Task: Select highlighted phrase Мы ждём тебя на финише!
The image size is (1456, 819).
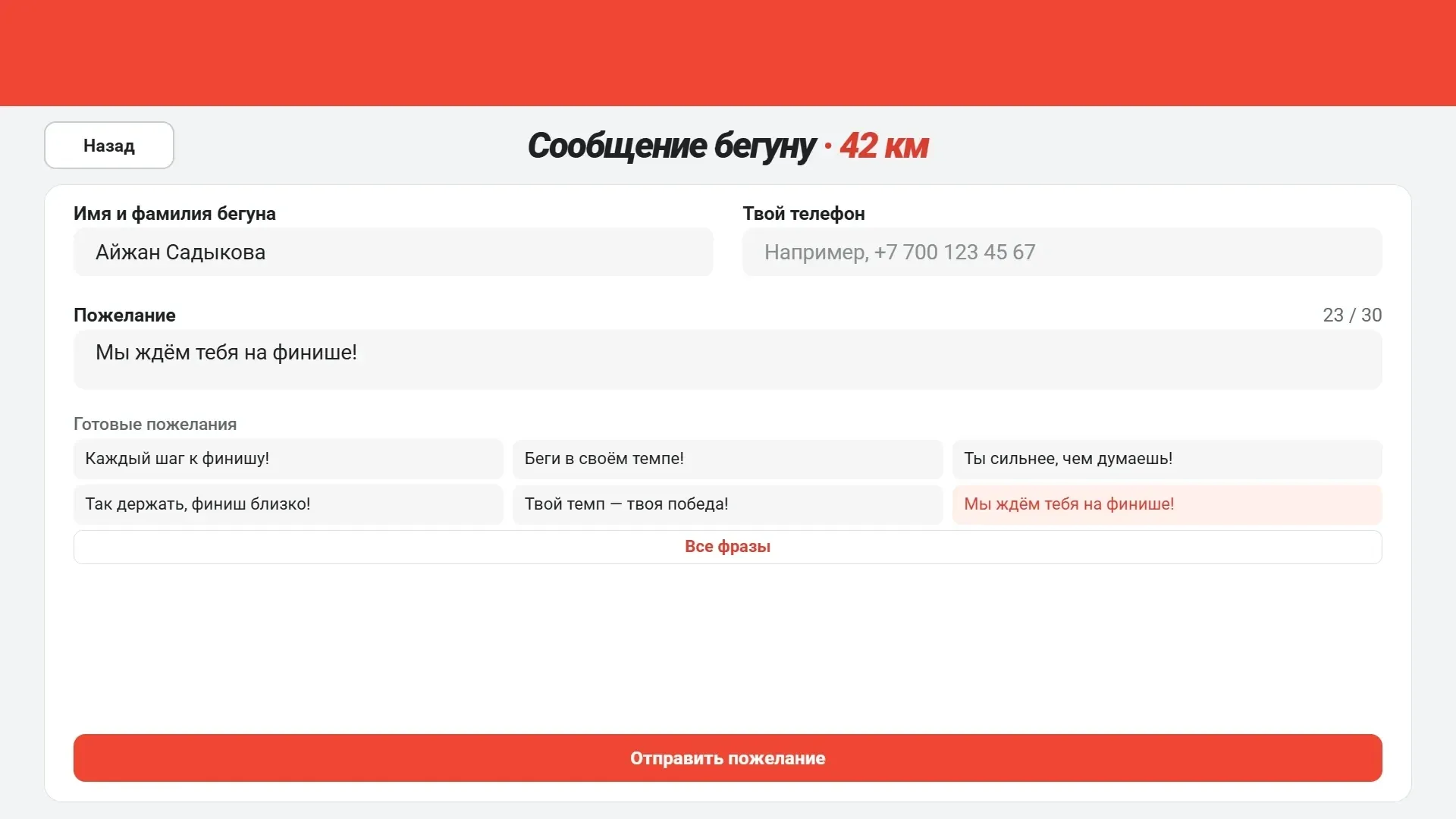Action: tap(1167, 504)
